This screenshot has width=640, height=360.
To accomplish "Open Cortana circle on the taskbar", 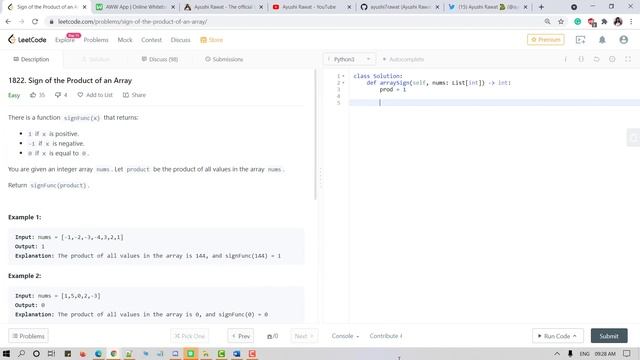I will (36, 353).
